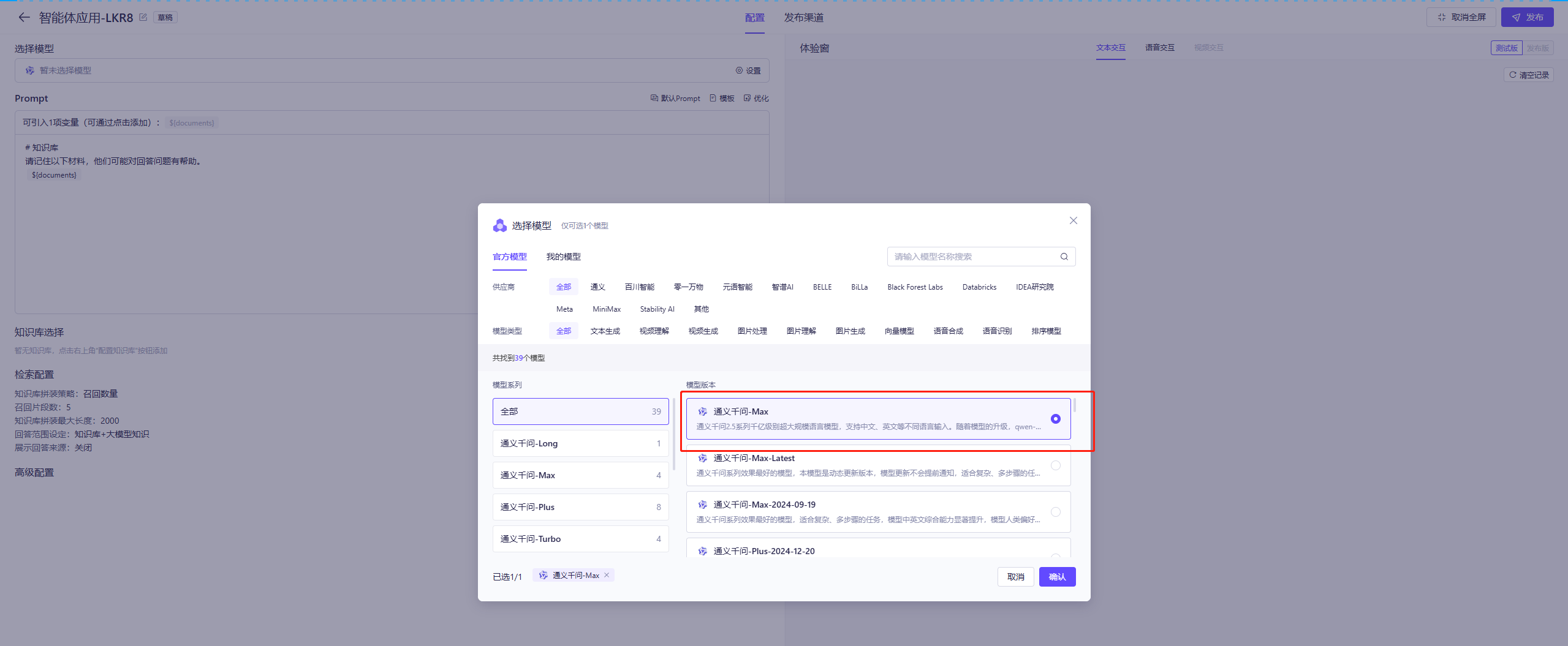Select the 通义千问-Plus series
Viewport: 1568px width, 646px height.
pyautogui.click(x=581, y=507)
